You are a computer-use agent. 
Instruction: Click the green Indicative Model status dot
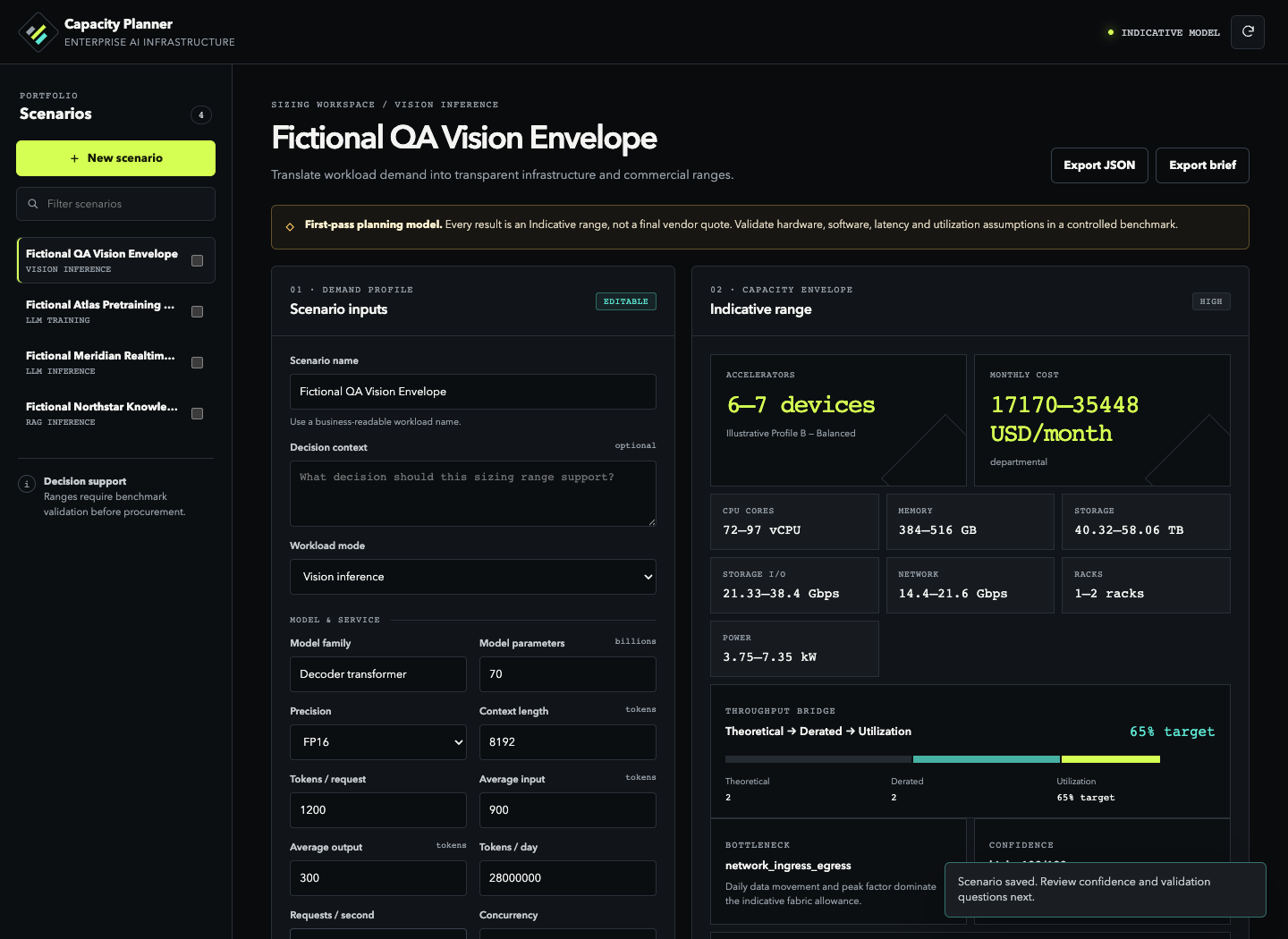coord(1111,32)
